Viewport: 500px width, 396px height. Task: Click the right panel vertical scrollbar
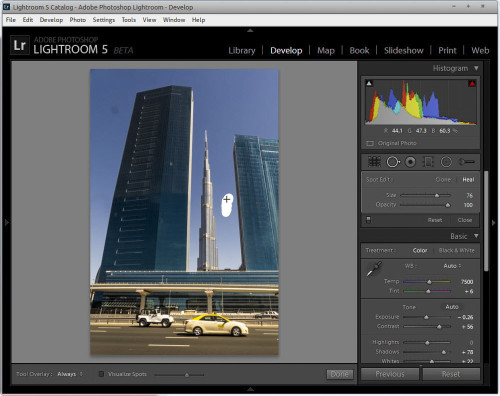[487, 221]
